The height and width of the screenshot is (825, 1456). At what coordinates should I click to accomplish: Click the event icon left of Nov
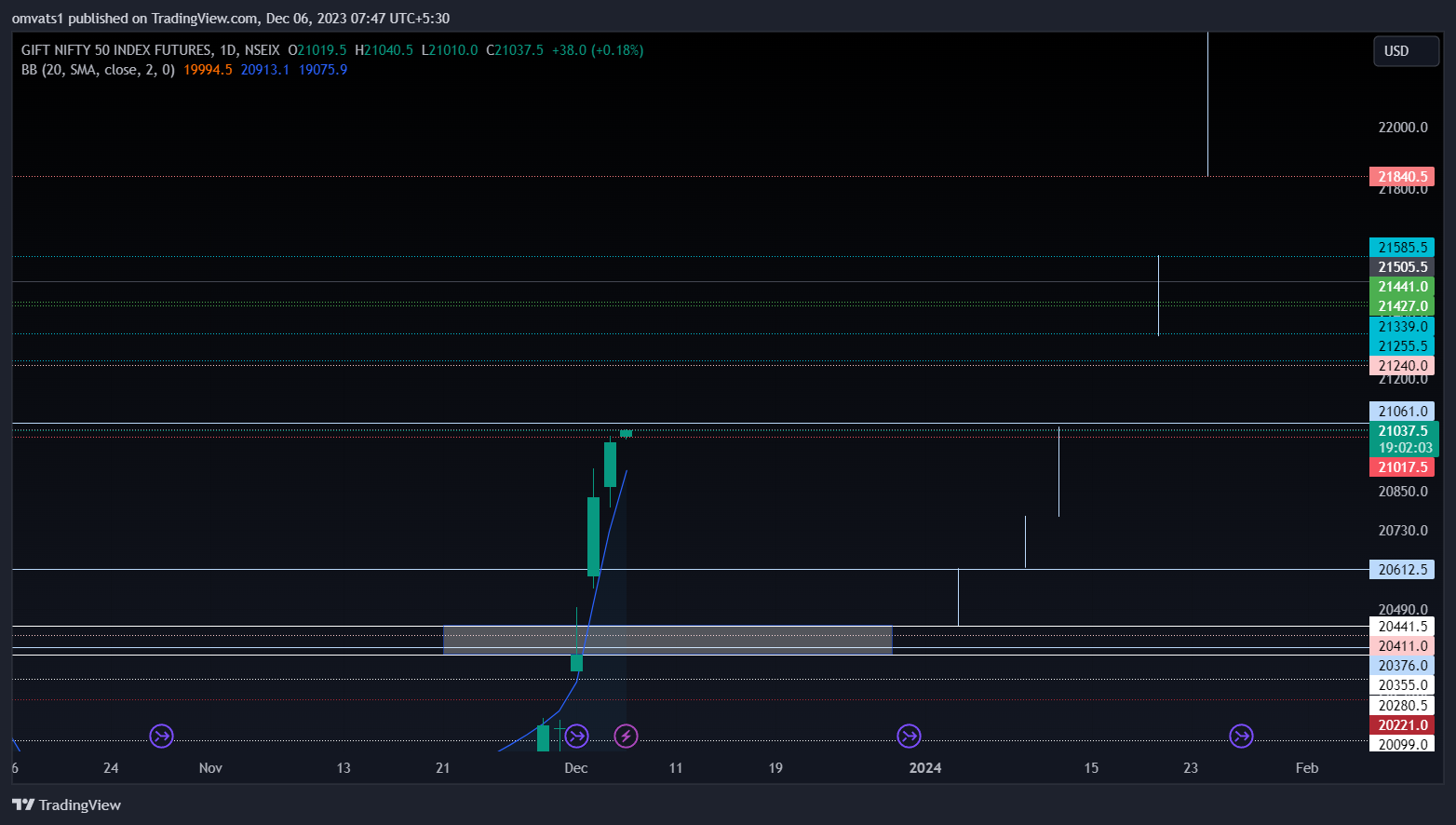[x=161, y=737]
